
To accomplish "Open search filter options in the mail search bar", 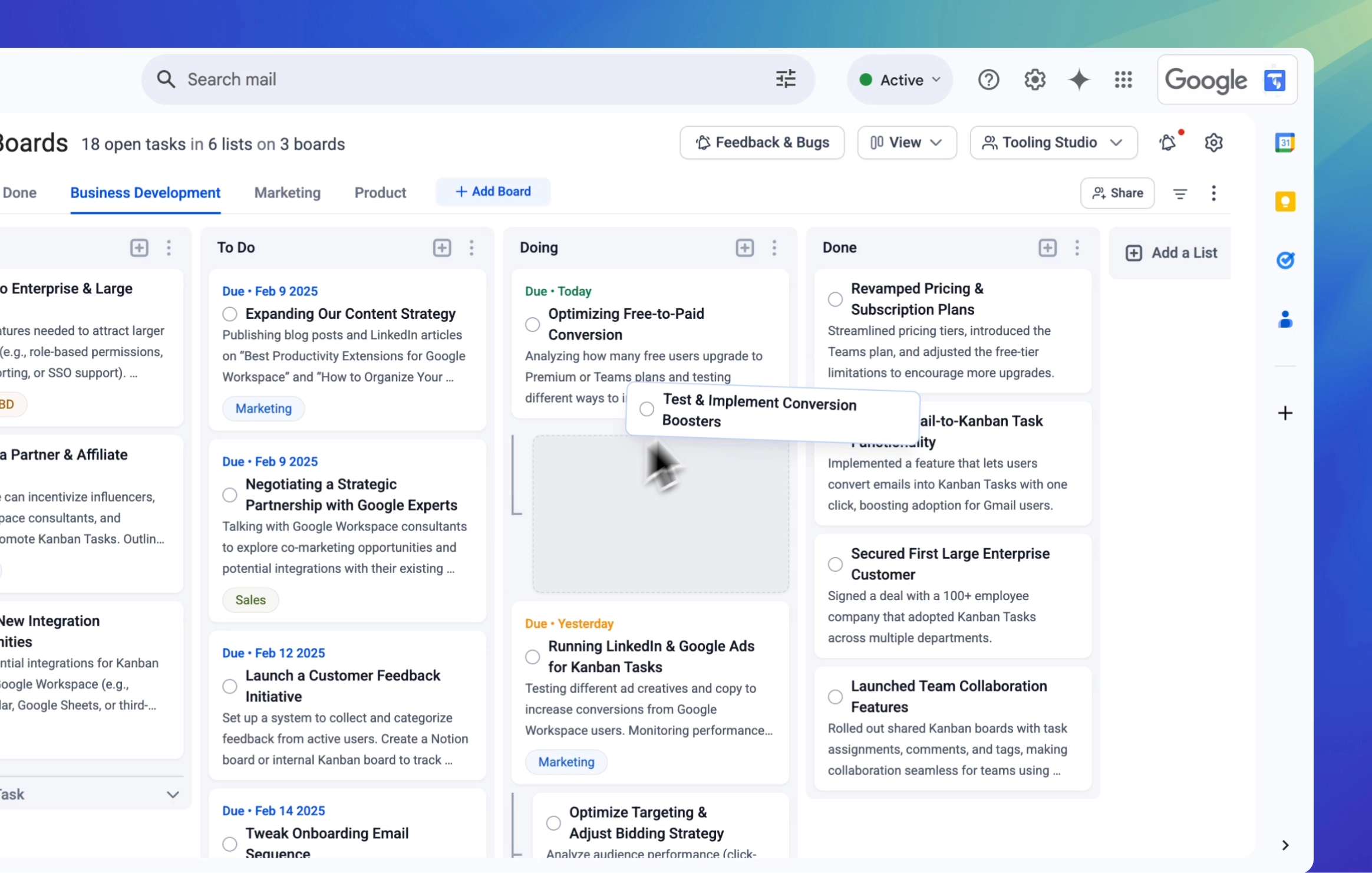I will point(785,78).
